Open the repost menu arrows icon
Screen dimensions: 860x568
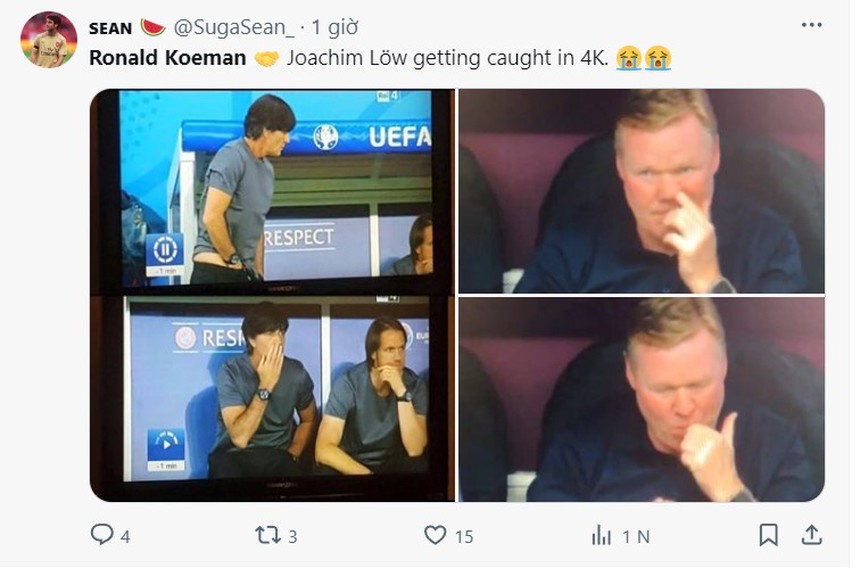267,535
